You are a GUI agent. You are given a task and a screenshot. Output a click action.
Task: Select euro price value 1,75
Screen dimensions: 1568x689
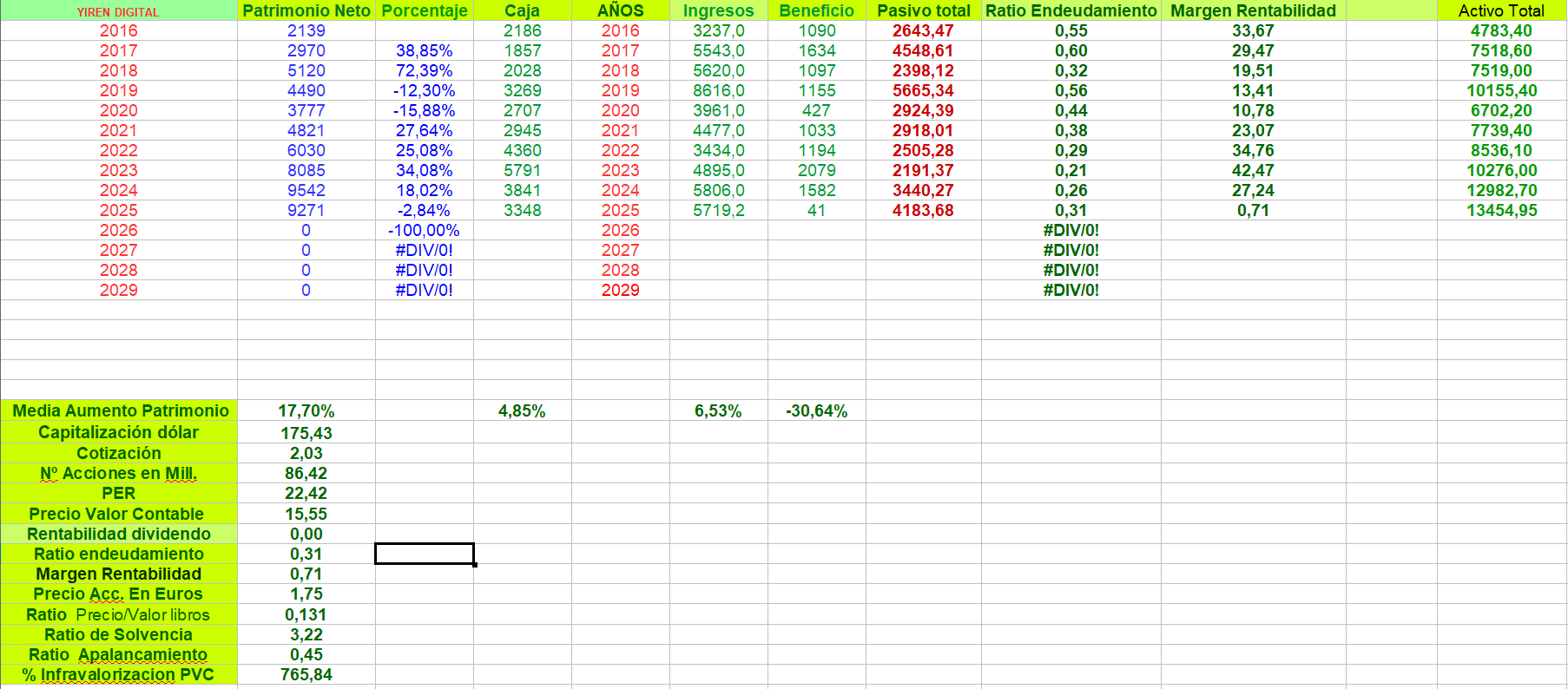pyautogui.click(x=306, y=594)
